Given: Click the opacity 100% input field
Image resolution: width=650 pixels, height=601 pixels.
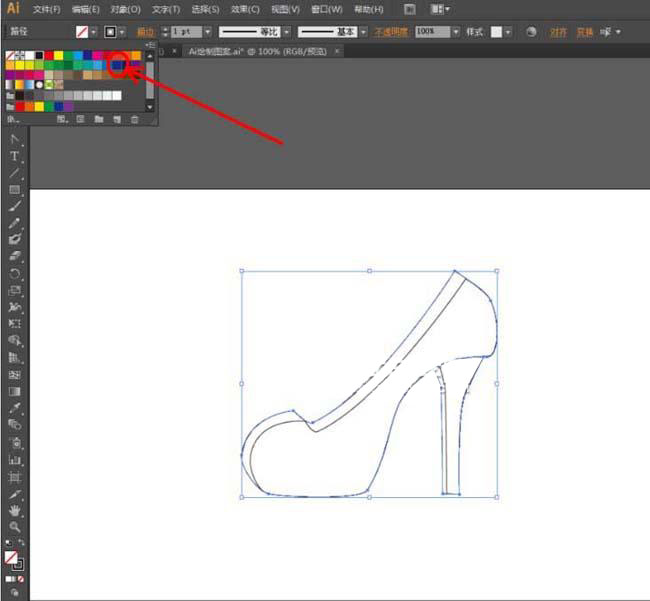Looking at the screenshot, I should coord(431,32).
